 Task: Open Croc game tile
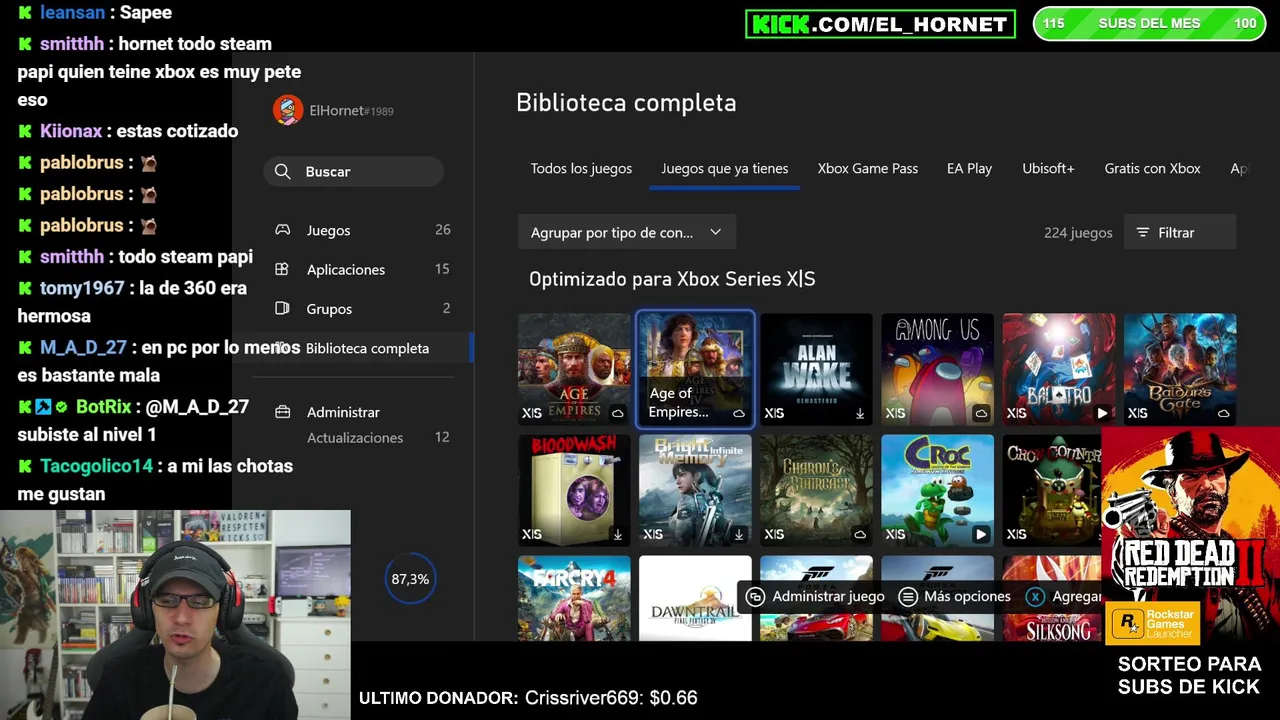(937, 490)
